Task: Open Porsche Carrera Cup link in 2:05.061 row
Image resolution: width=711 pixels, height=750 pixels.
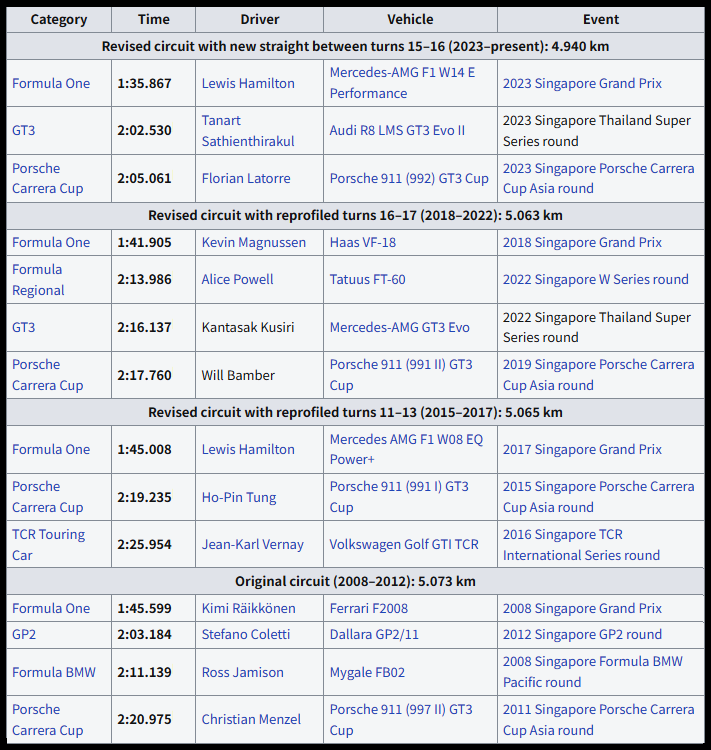Action: pos(47,178)
